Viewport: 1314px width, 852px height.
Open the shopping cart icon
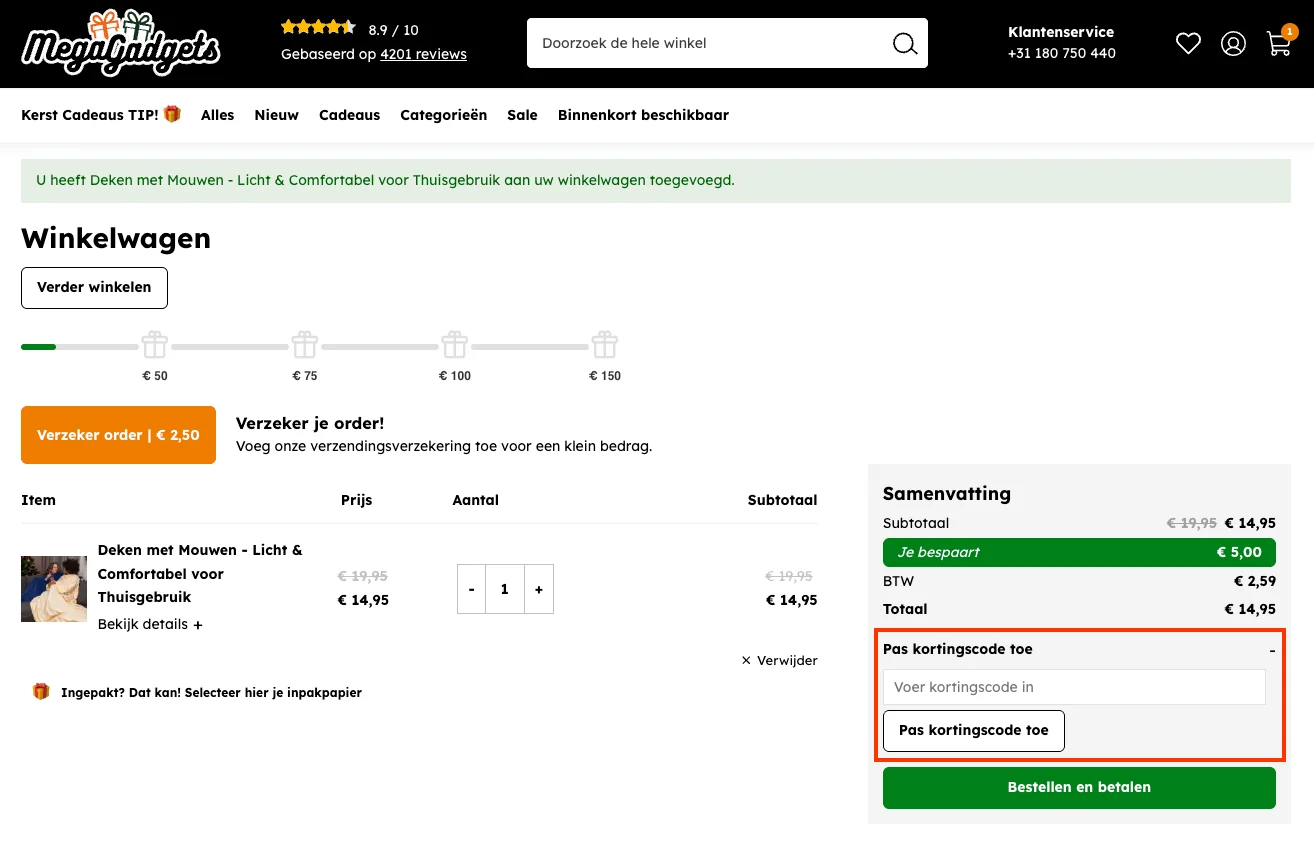click(x=1279, y=44)
